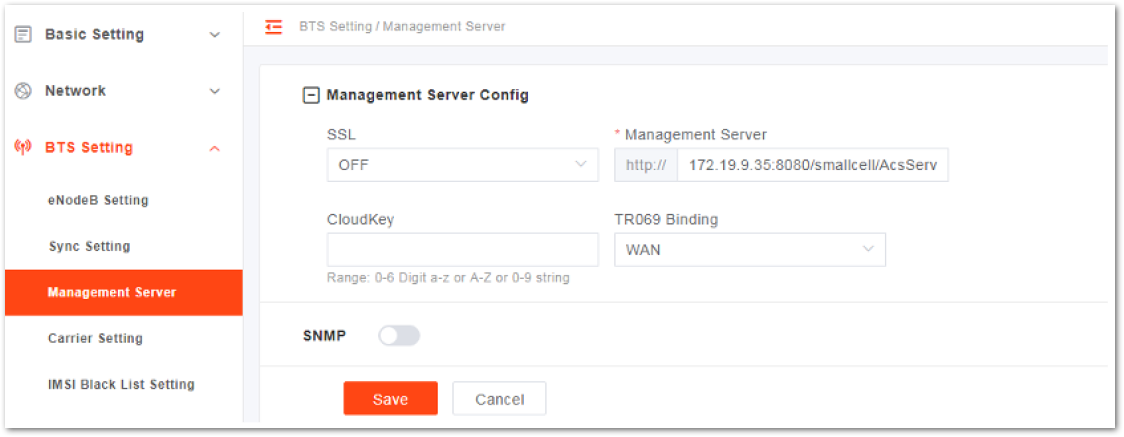Open the TR069 Binding dropdown
1124x437 pixels.
tap(750, 249)
